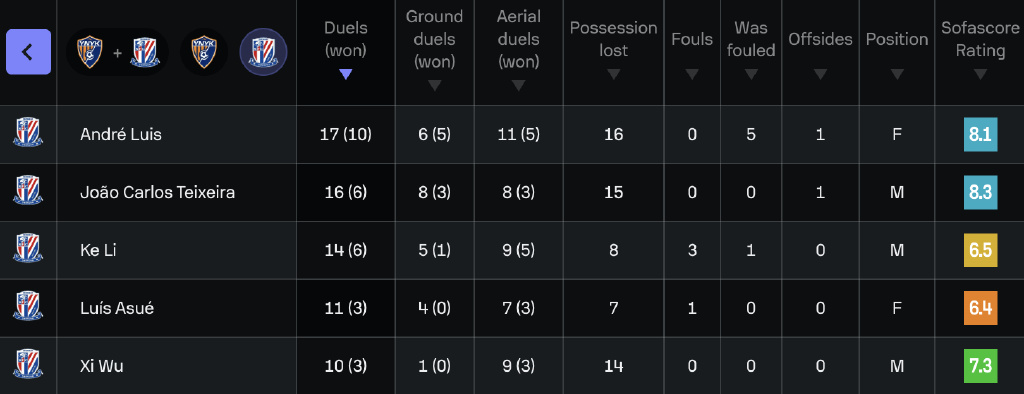Open the team crest beside Luís Asué
Viewport: 1024px width, 394px height.
28,308
